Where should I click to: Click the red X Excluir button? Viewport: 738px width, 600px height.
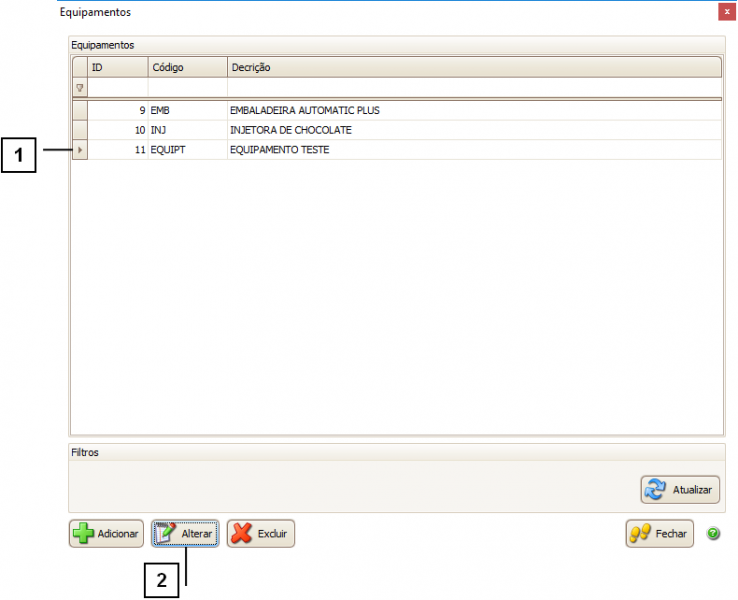pyautogui.click(x=261, y=534)
